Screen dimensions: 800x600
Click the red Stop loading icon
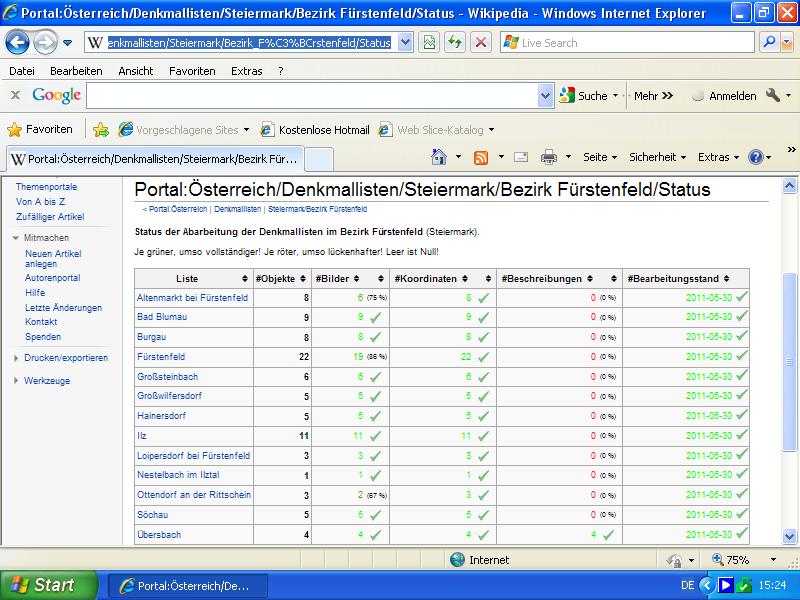(481, 43)
